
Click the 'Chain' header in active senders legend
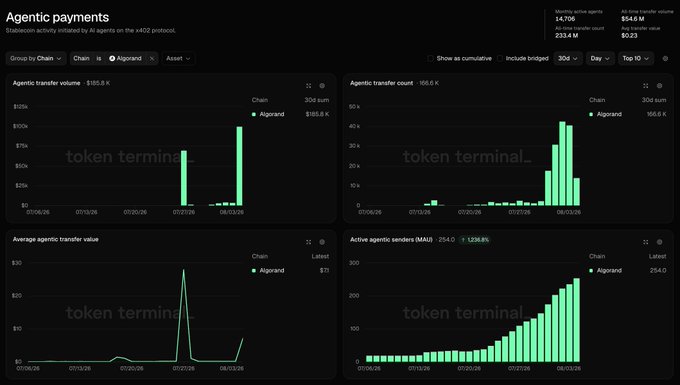(597, 256)
